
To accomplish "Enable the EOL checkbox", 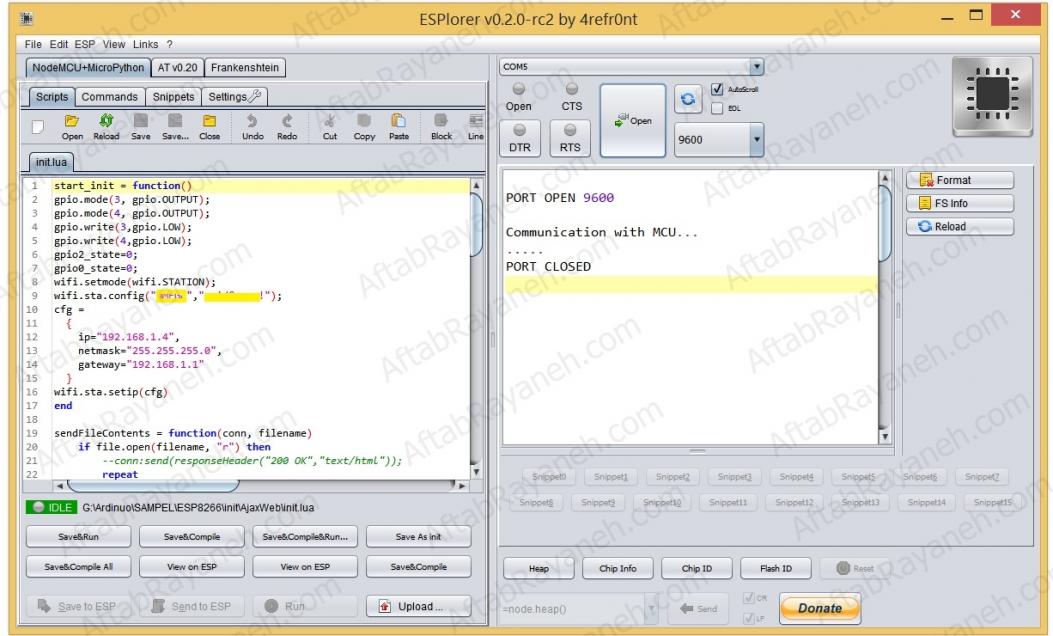I will coord(717,108).
